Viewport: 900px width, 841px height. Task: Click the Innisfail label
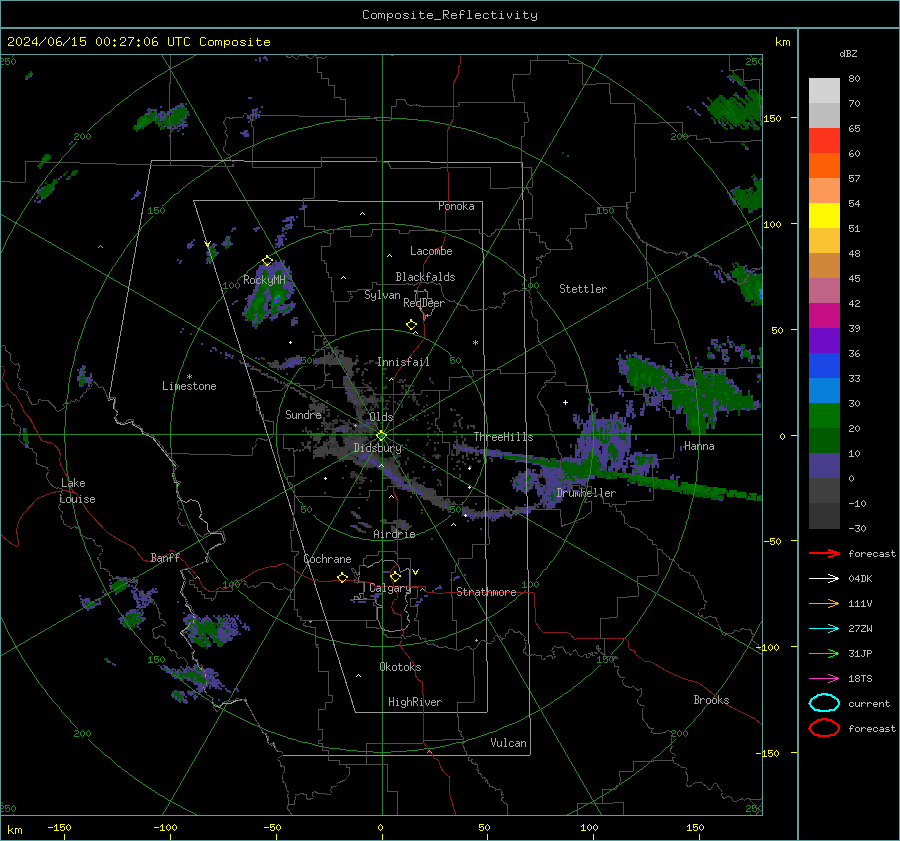click(x=403, y=362)
